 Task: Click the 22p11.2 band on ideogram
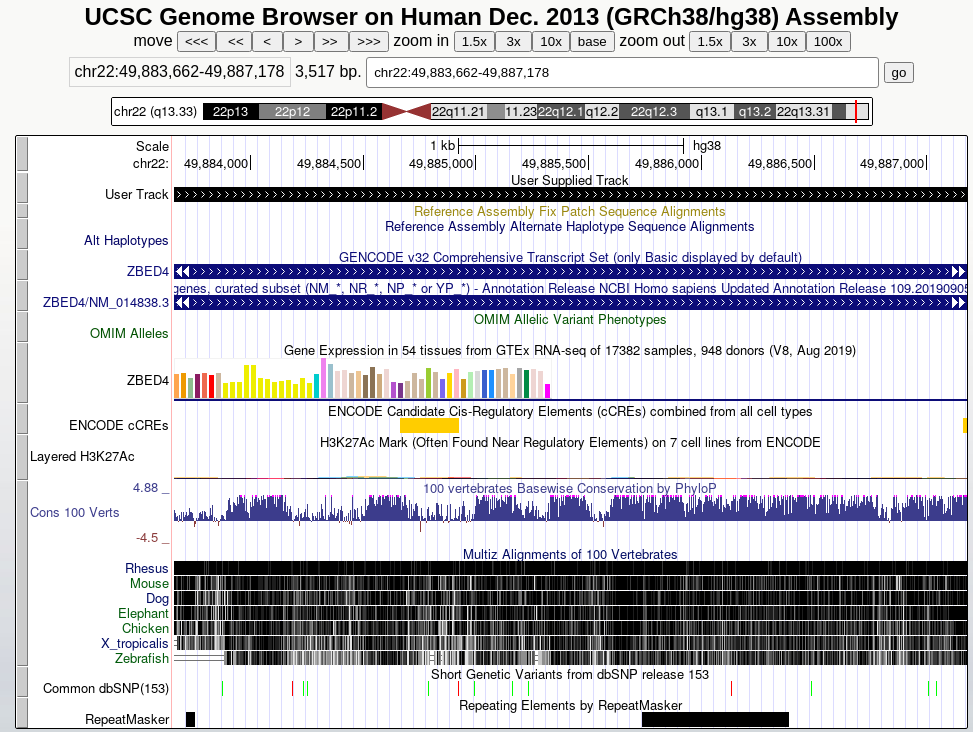tap(354, 112)
